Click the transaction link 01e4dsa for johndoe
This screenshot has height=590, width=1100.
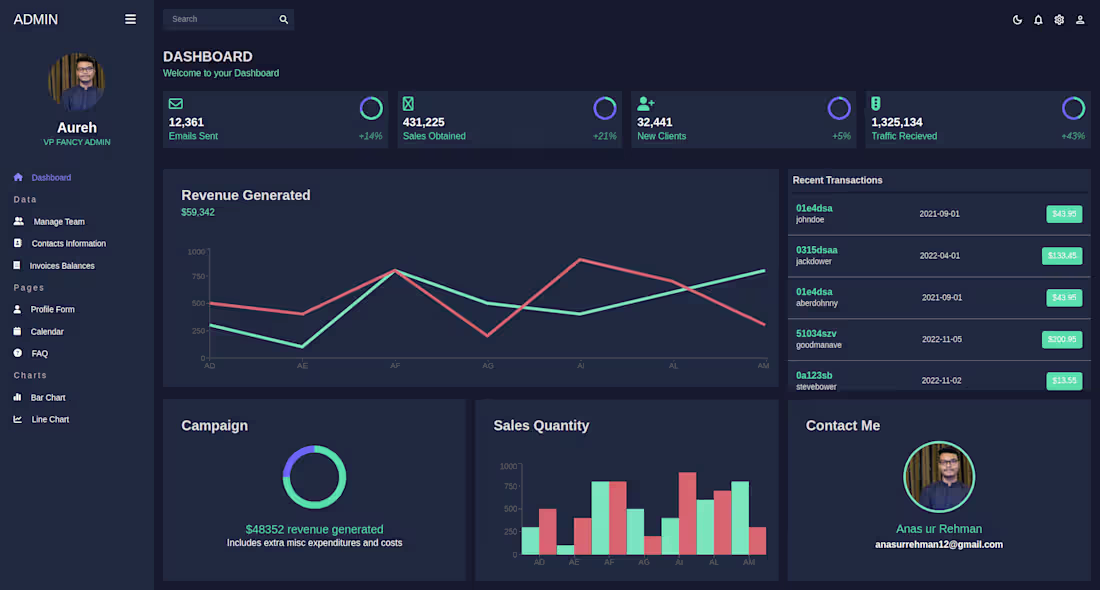point(816,208)
